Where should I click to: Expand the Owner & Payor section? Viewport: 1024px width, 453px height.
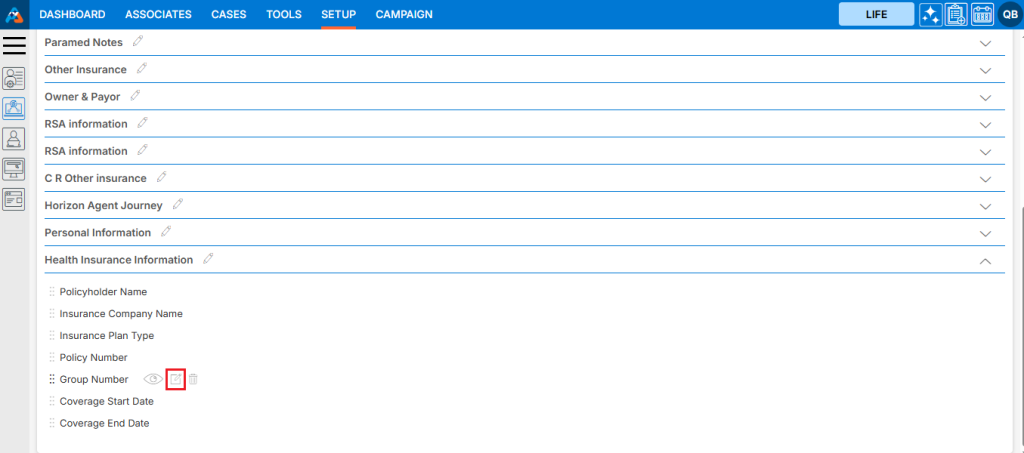[985, 98]
